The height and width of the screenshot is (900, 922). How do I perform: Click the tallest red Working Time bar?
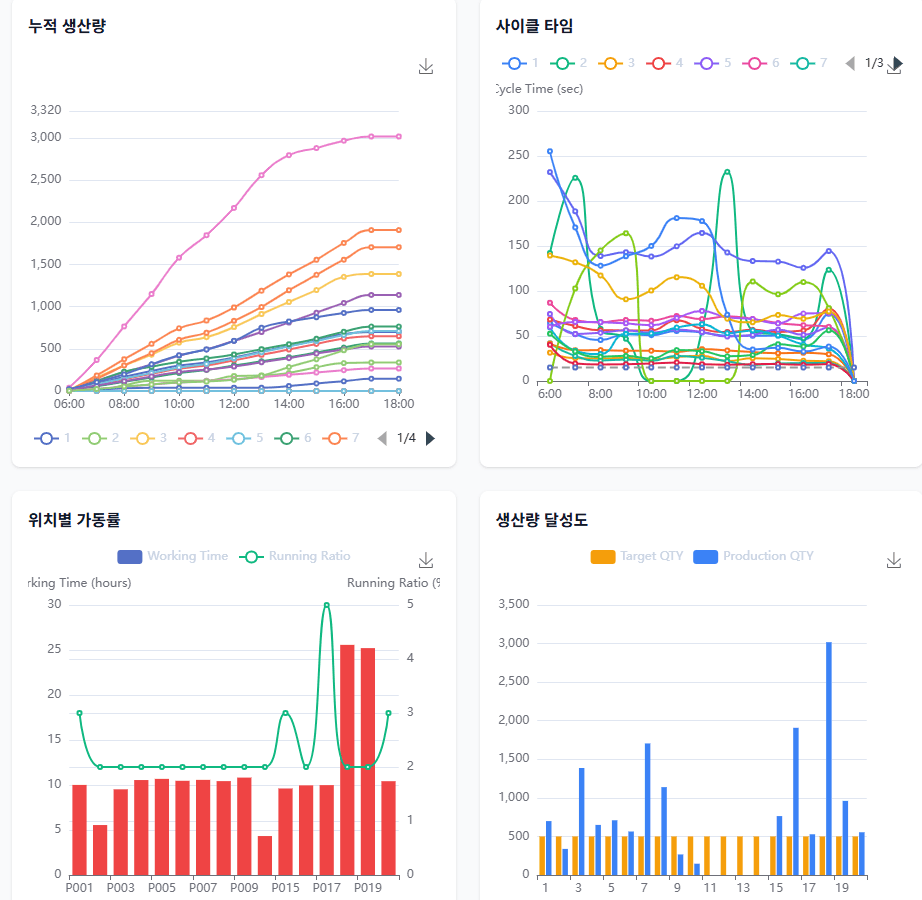[x=347, y=760]
